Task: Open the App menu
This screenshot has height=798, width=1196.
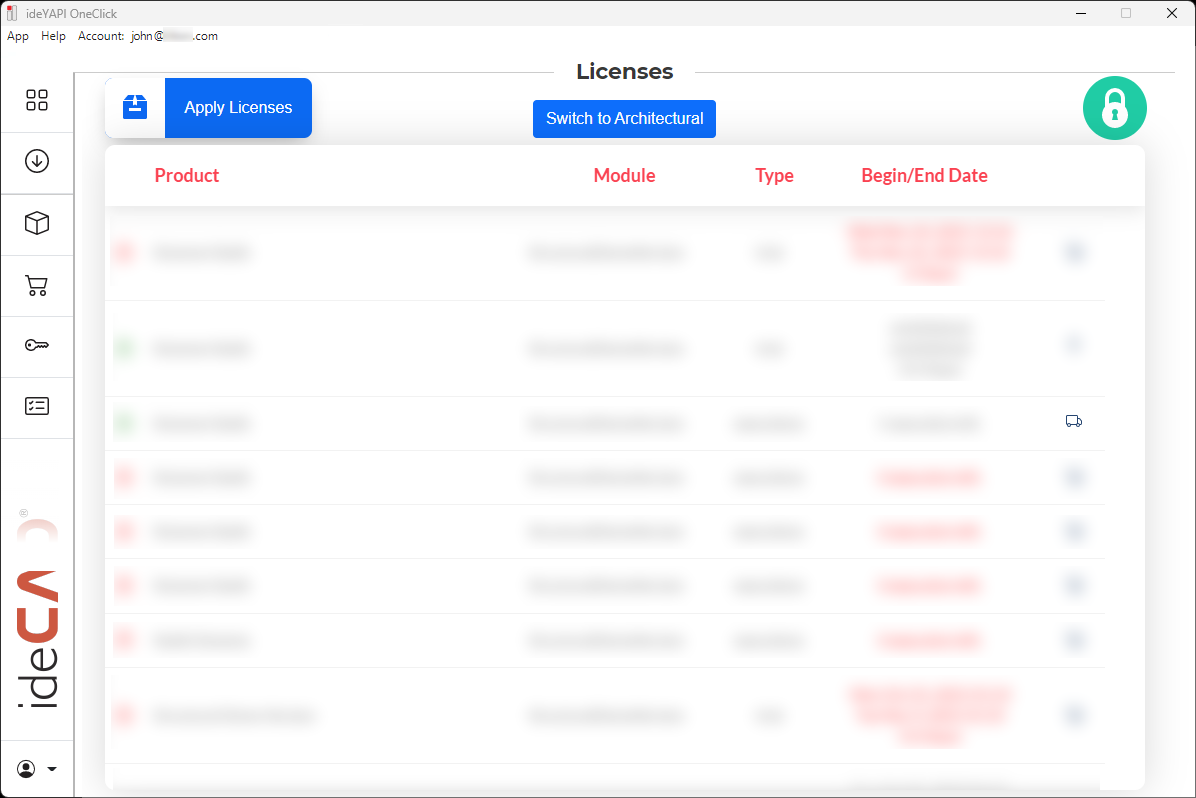Action: point(18,36)
